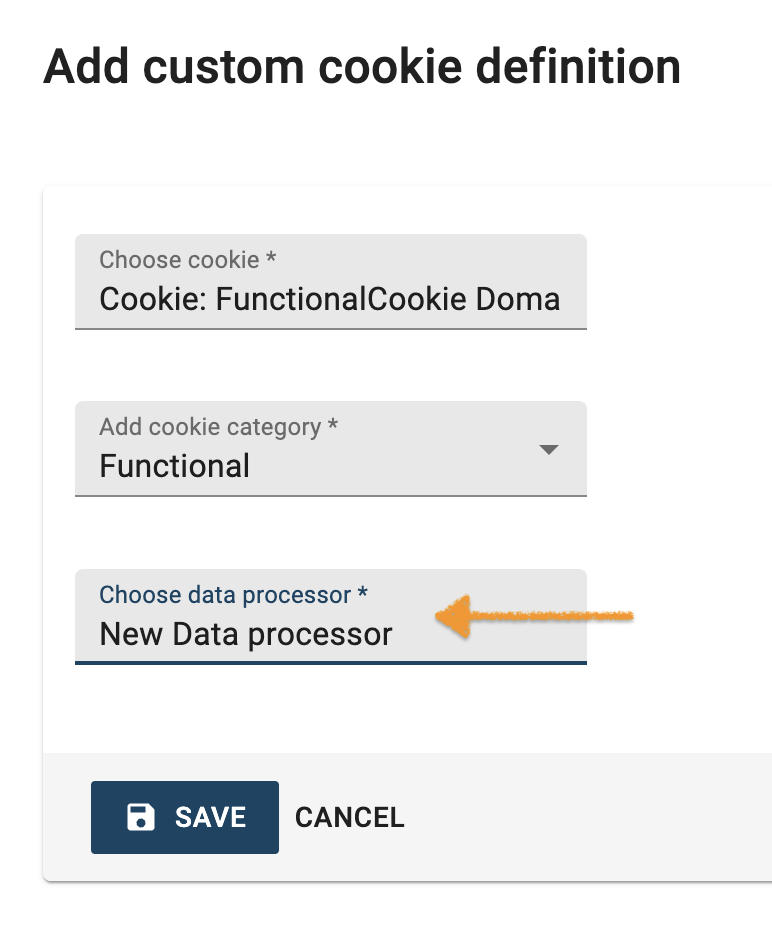Click the Add custom cookie definition heading

pos(361,66)
